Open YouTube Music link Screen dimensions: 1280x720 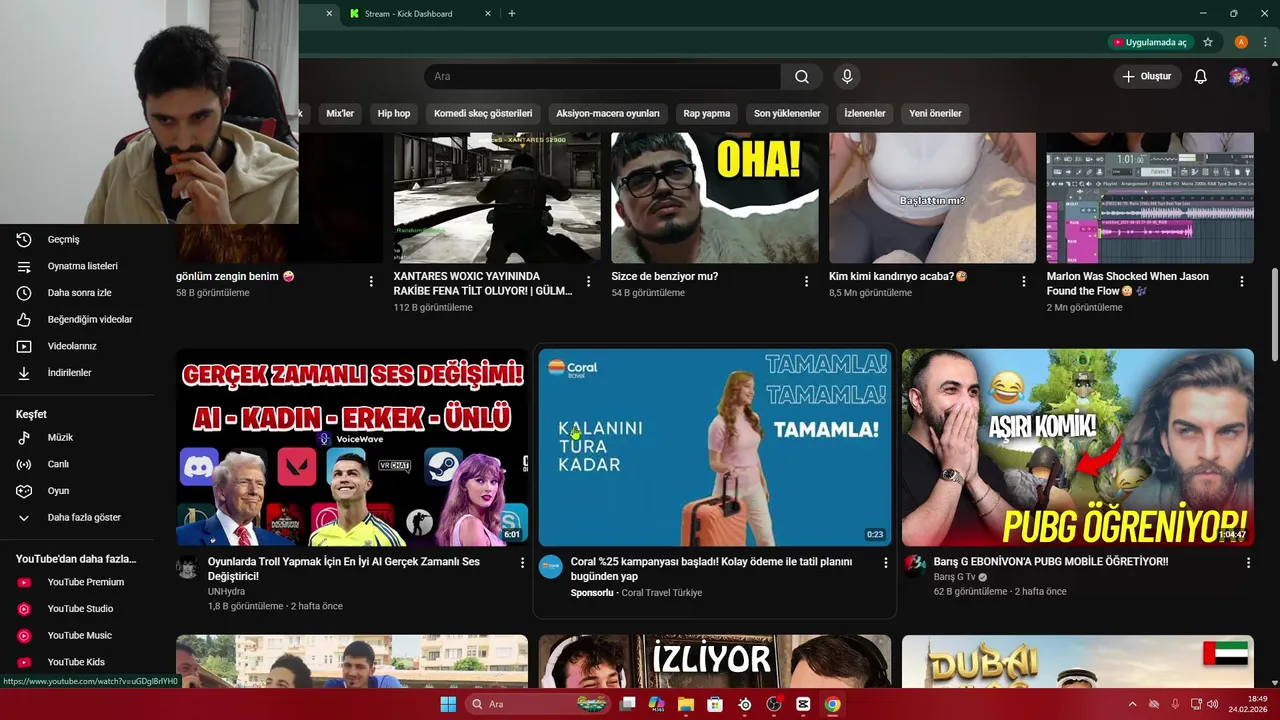(x=80, y=635)
